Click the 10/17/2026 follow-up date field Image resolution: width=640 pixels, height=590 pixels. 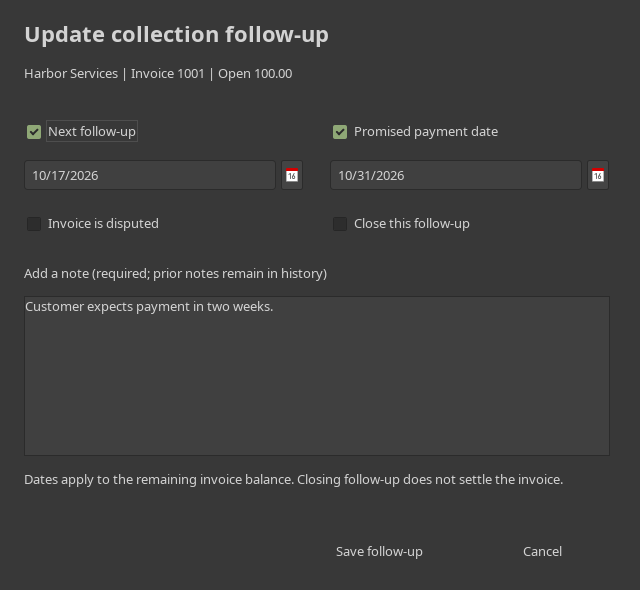click(x=150, y=175)
